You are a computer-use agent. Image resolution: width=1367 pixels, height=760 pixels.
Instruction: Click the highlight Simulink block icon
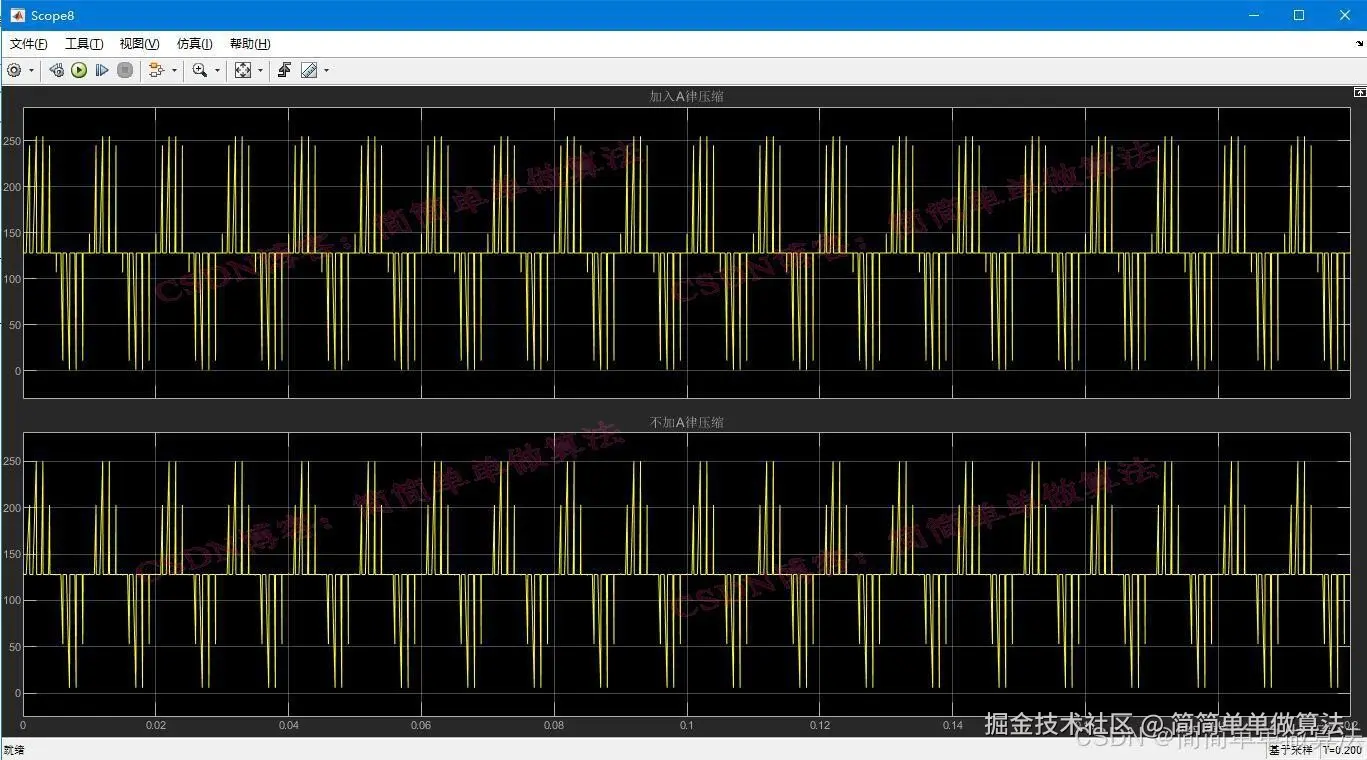[156, 70]
